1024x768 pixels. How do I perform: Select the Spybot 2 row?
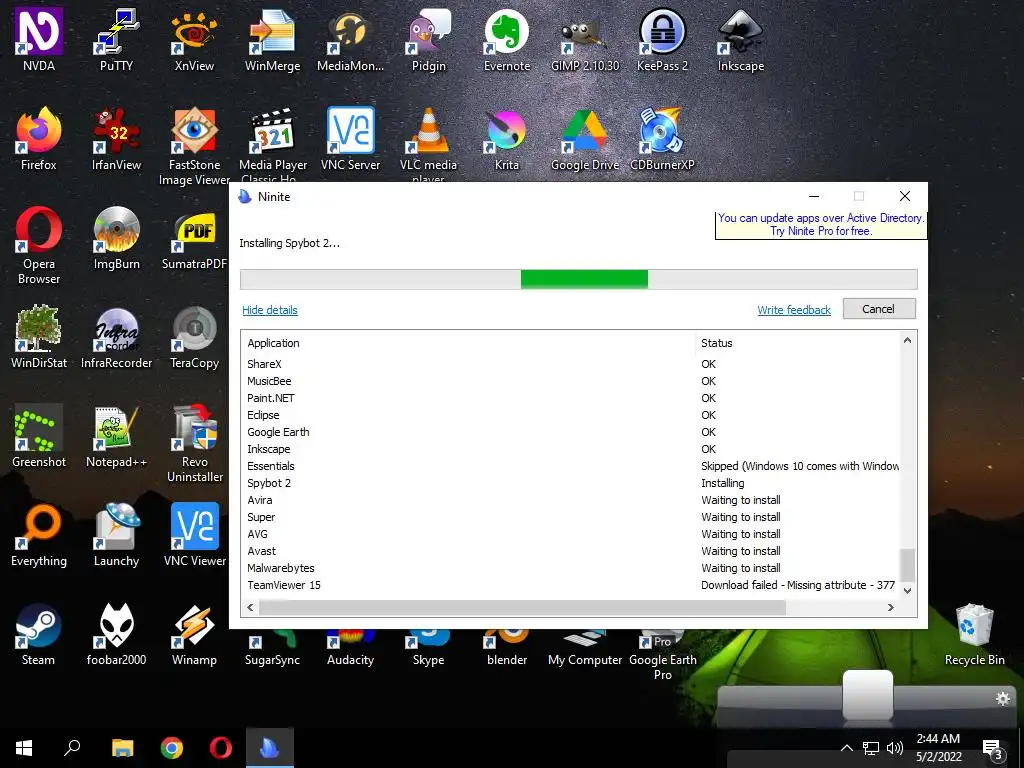(x=571, y=483)
